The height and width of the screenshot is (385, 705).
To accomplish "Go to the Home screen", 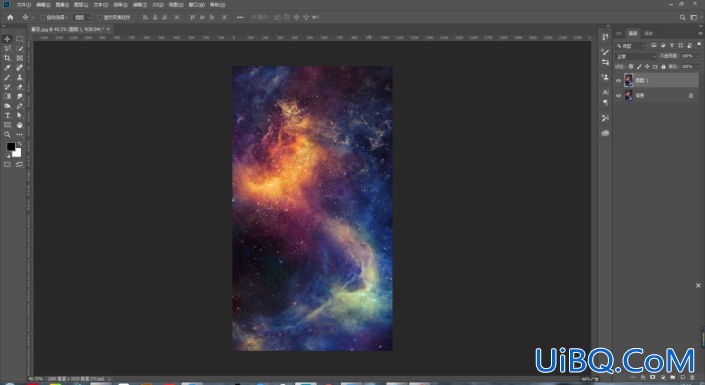I will point(10,18).
